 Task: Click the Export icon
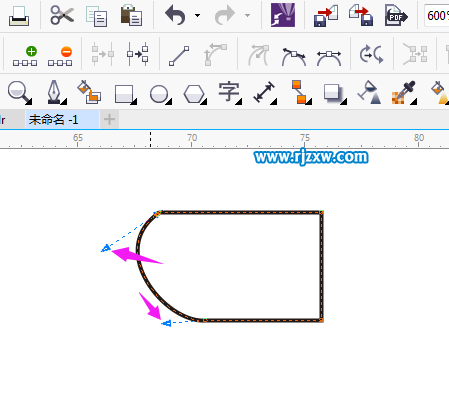coord(361,15)
